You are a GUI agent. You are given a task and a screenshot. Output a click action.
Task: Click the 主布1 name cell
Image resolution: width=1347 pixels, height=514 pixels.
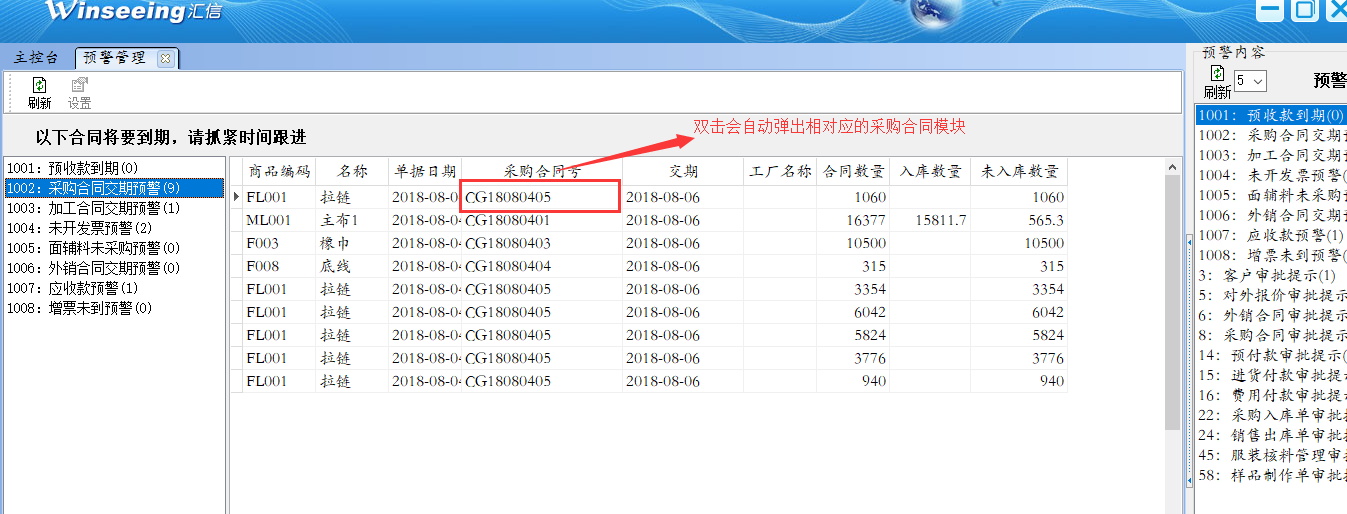pyautogui.click(x=352, y=220)
